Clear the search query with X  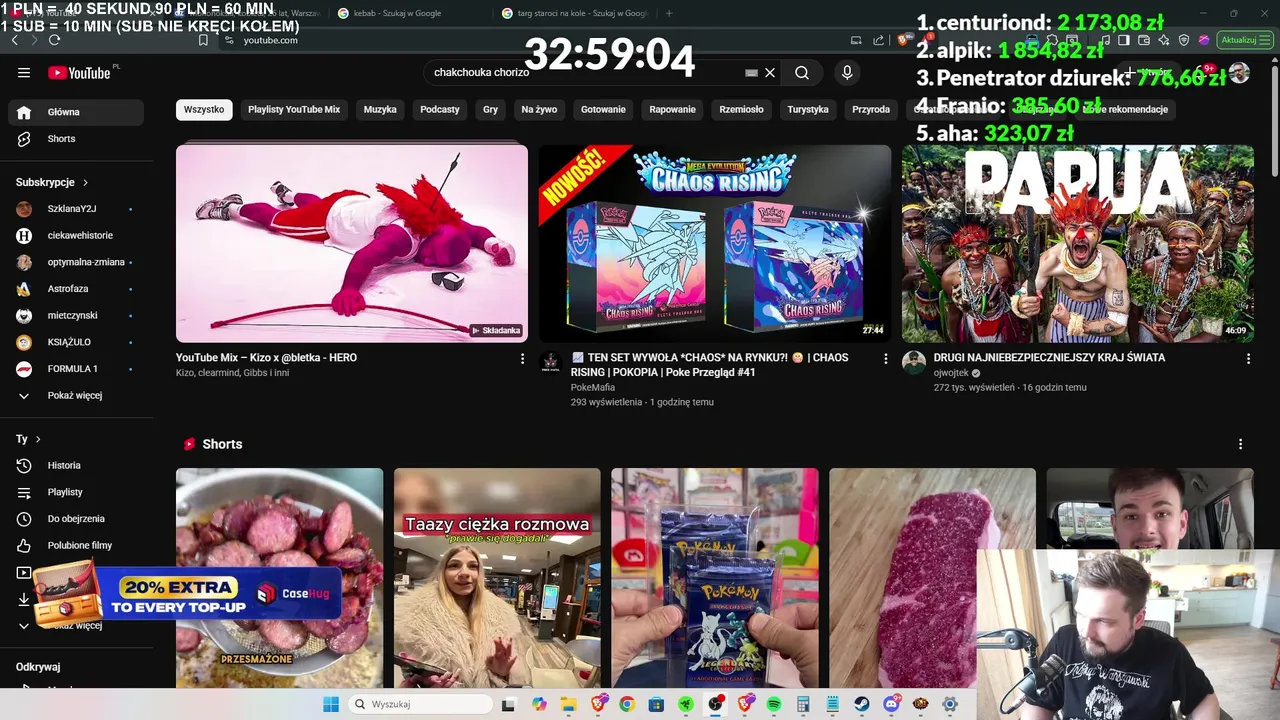(770, 73)
